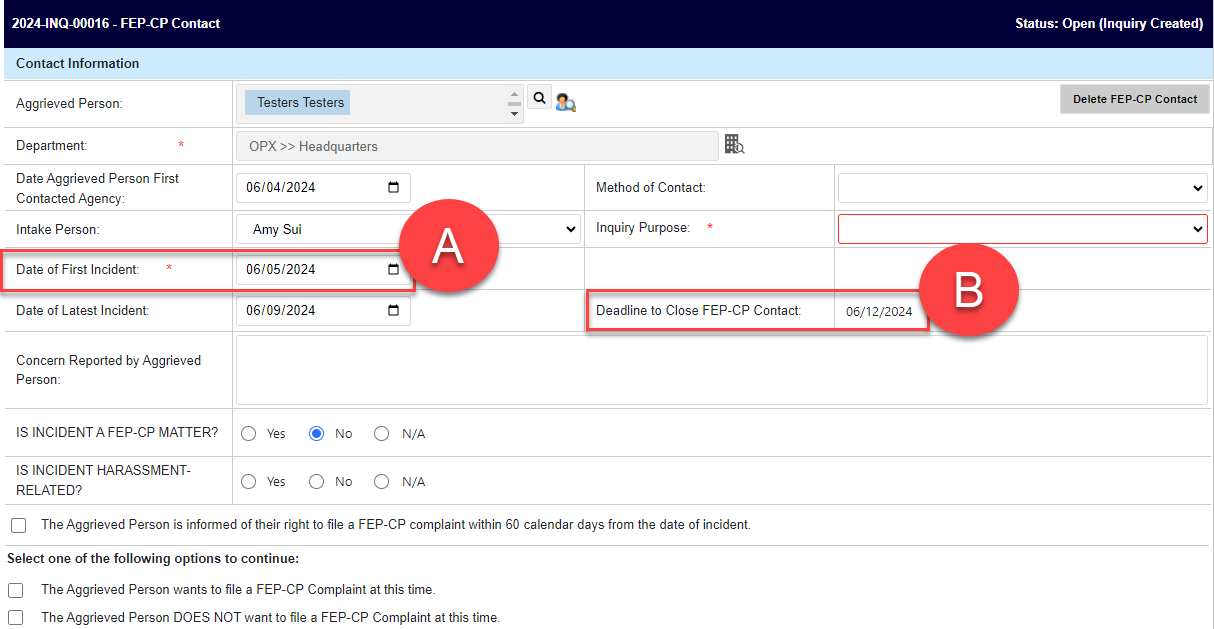Click the first contacted agency date field 06/04/2024

tap(323, 187)
